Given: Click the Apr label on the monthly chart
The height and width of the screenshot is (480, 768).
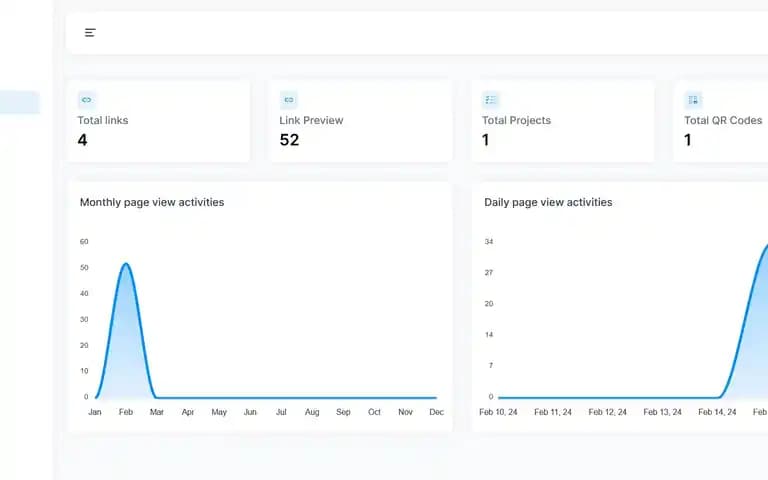Looking at the screenshot, I should tap(188, 412).
